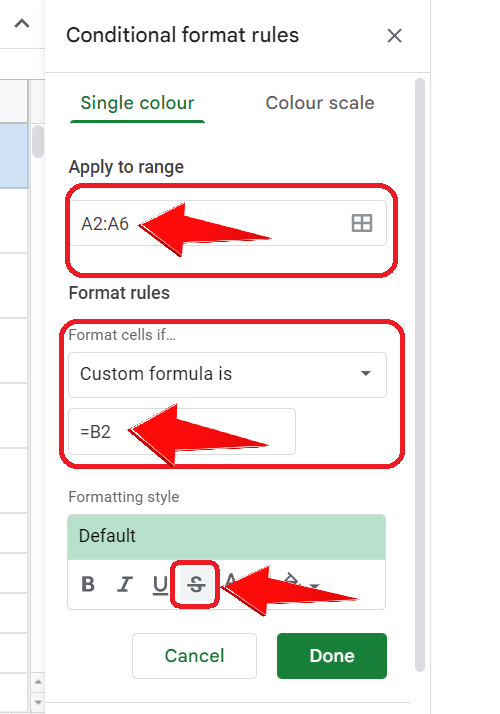This screenshot has width=500, height=714.
Task: Switch to the Single colour tab
Action: tap(137, 103)
